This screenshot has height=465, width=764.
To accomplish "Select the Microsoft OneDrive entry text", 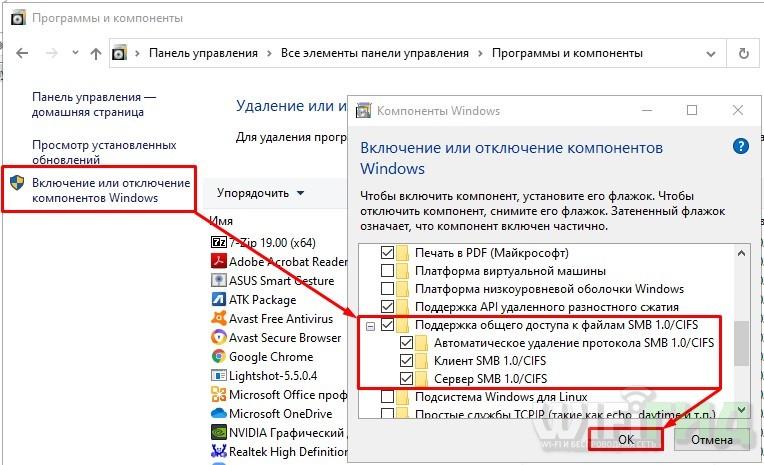I will point(281,414).
